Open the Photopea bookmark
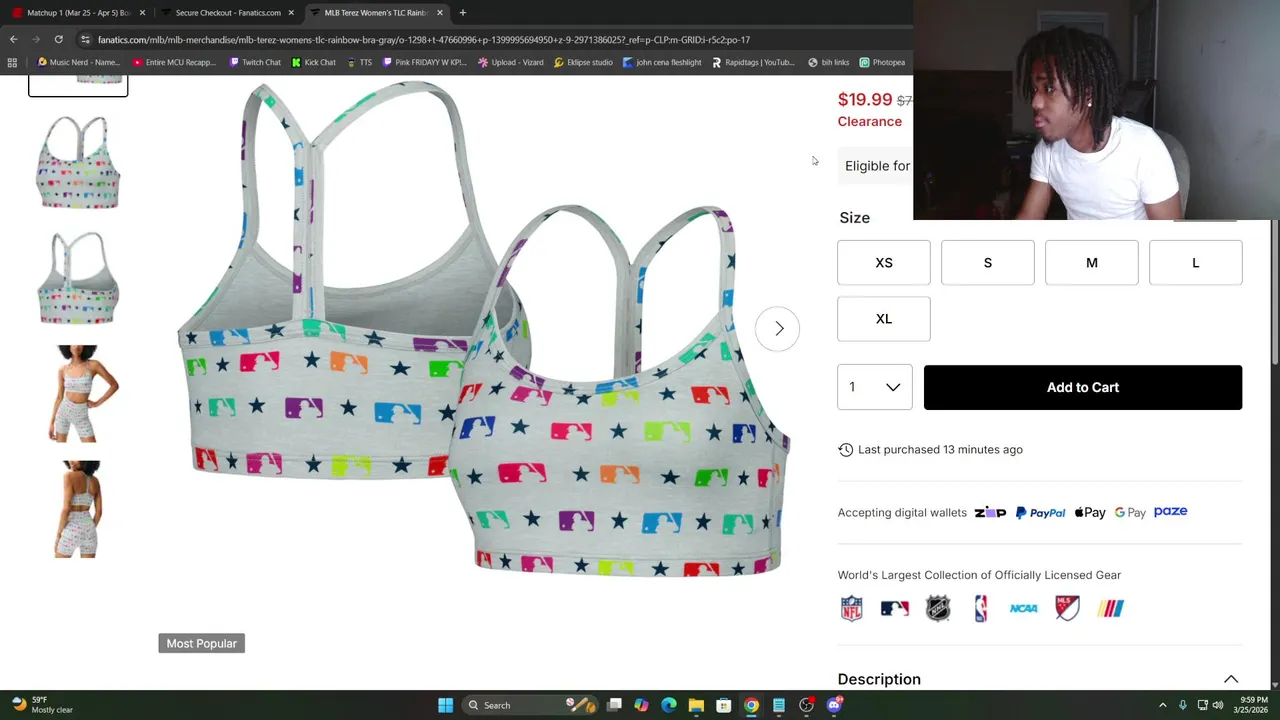The width and height of the screenshot is (1280, 720). pyautogui.click(x=882, y=62)
